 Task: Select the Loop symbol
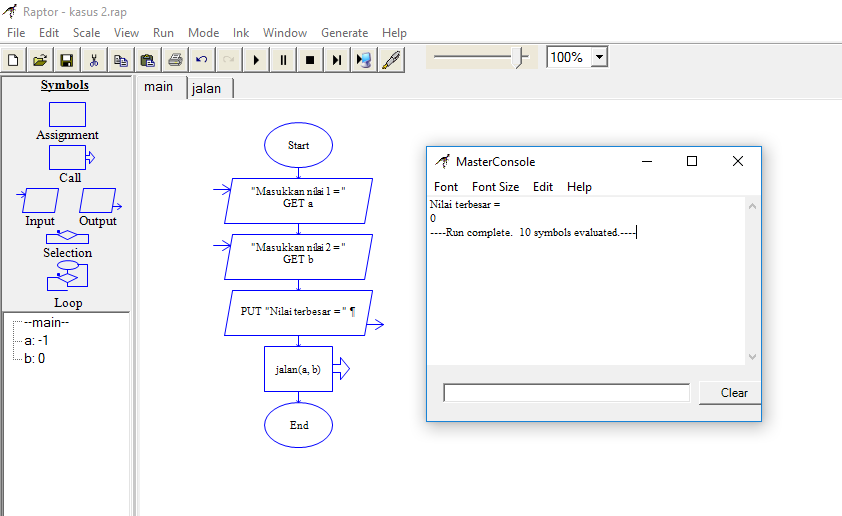67,275
